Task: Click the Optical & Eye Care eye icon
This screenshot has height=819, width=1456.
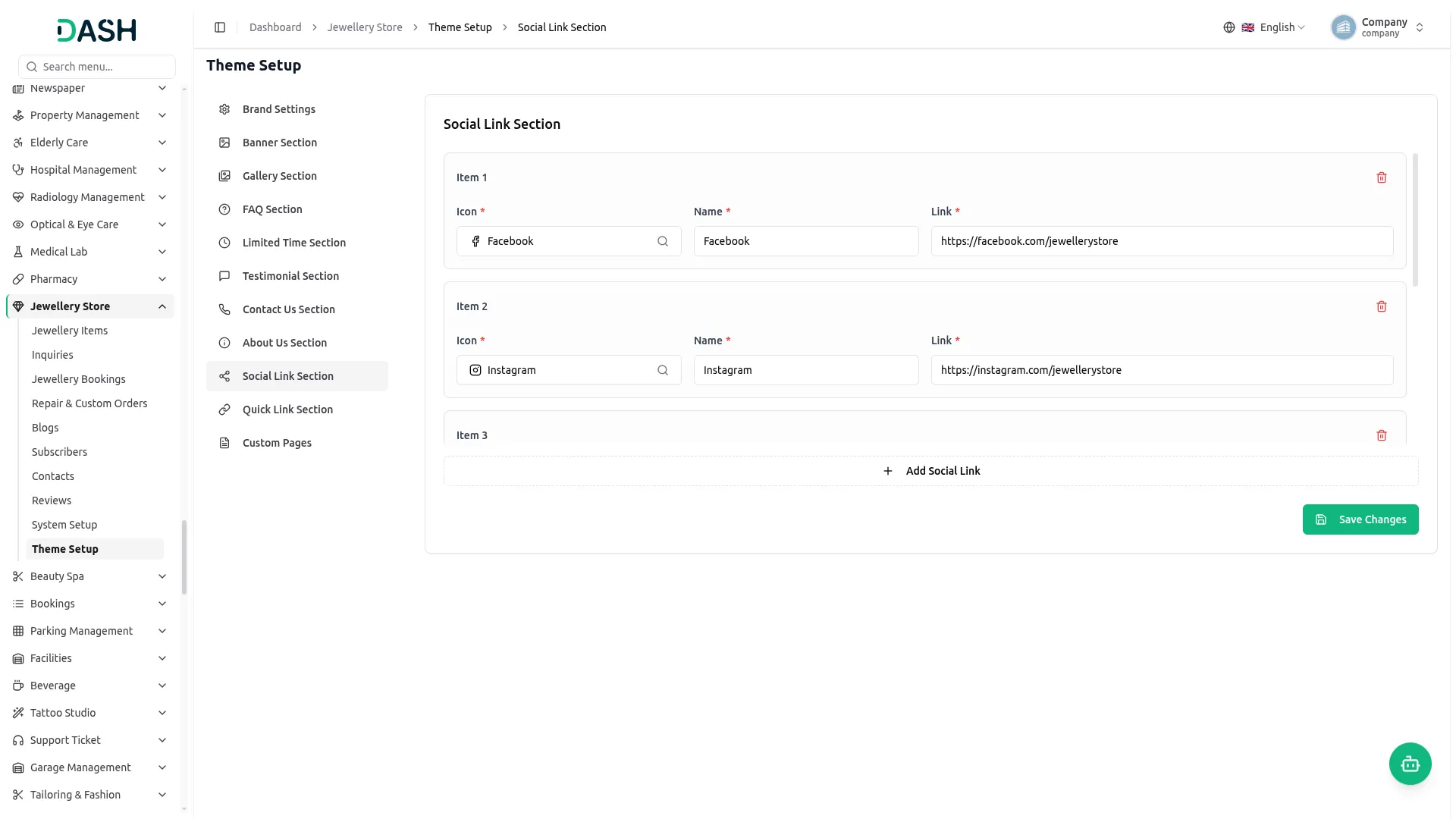Action: tap(18, 224)
